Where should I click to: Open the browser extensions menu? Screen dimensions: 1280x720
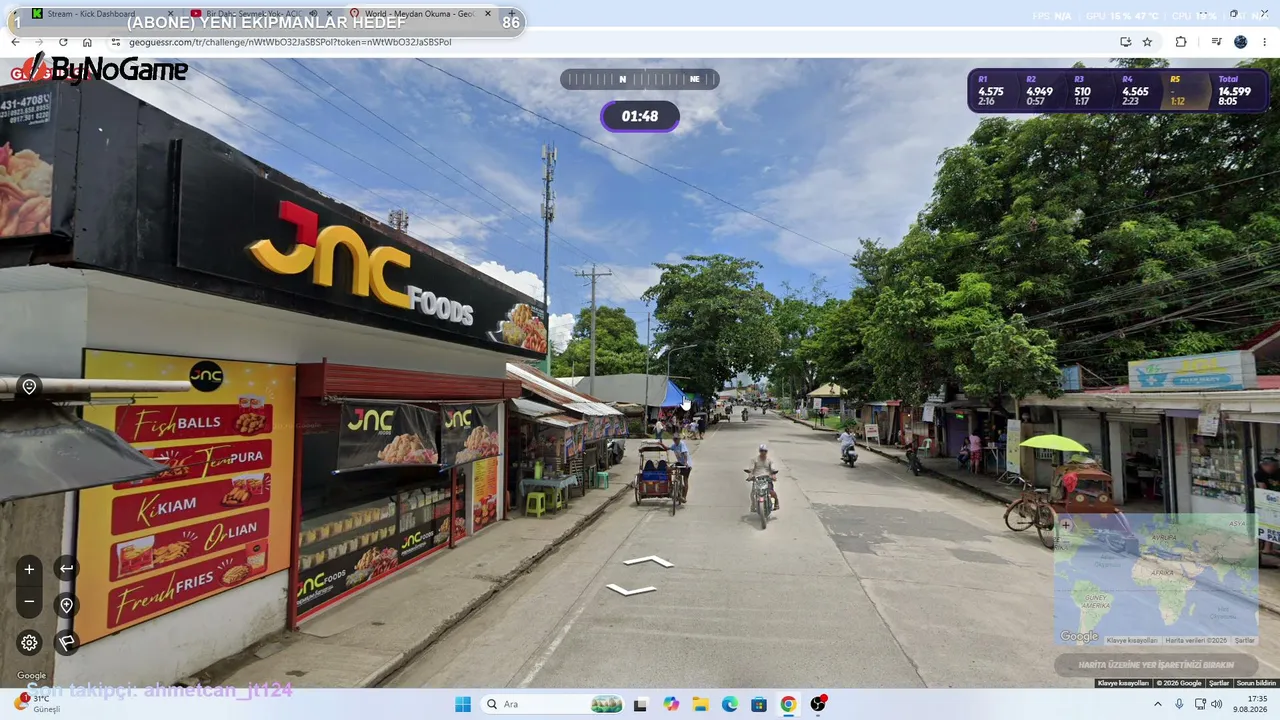pyautogui.click(x=1181, y=42)
